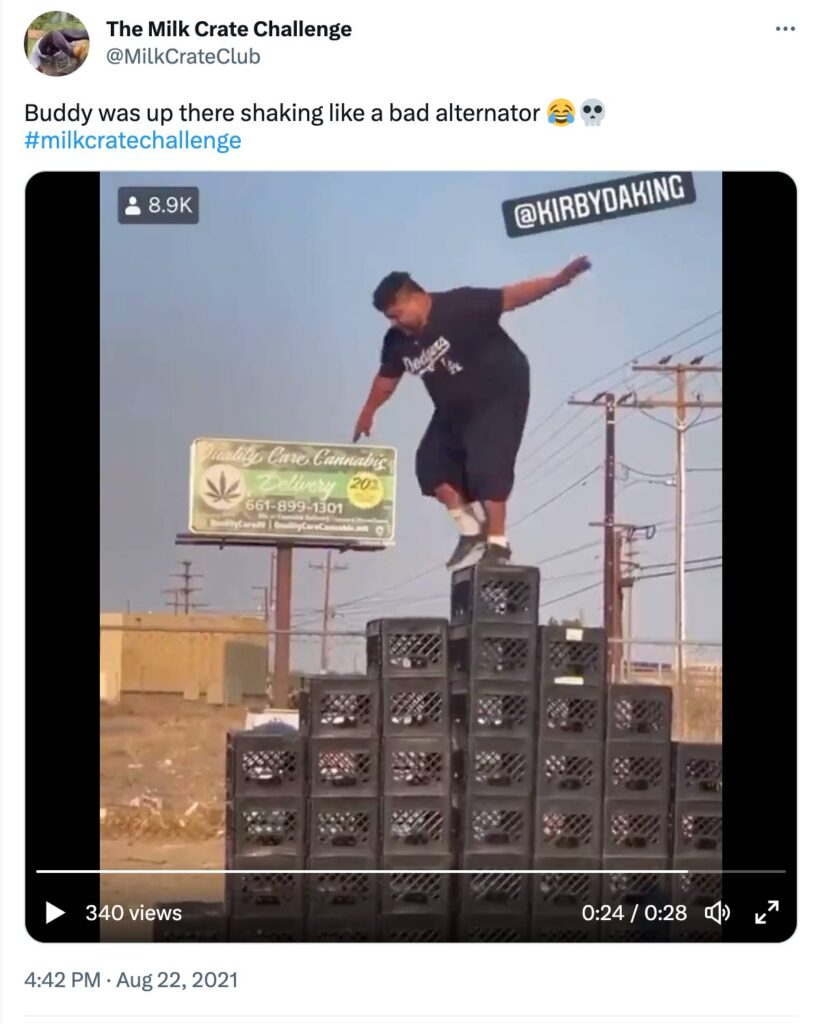Viewport: 818px width, 1024px height.
Task: Click the 340 views counter
Action: point(133,912)
